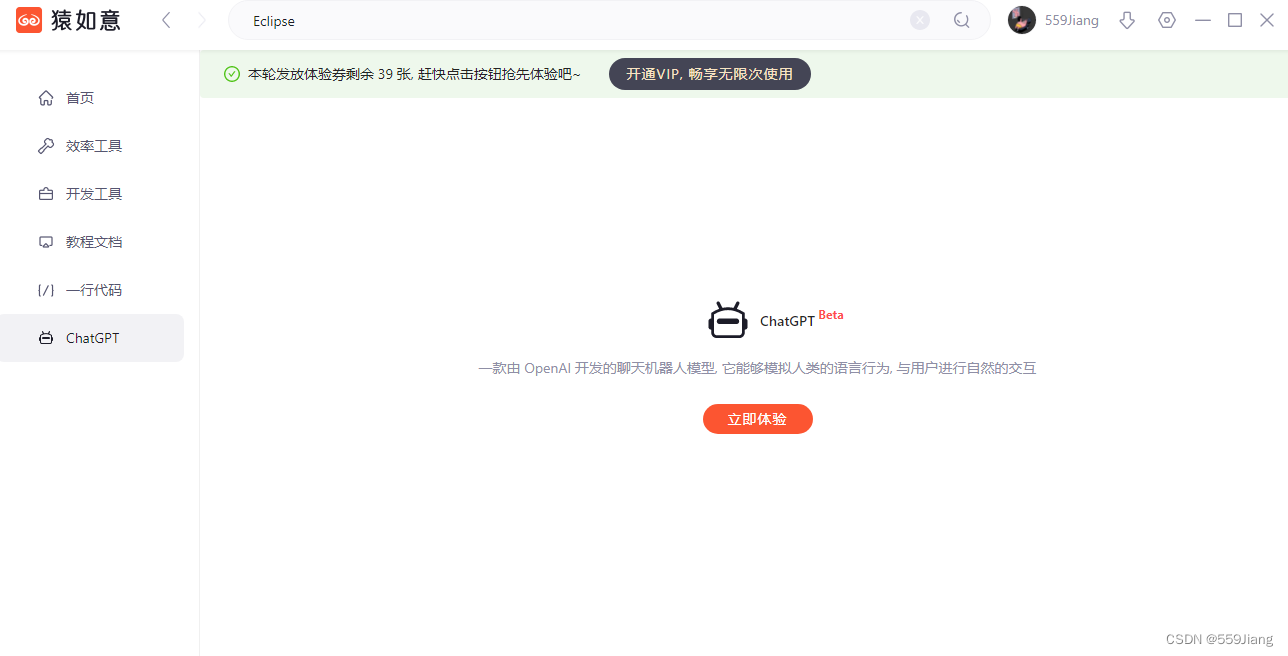Click the 教程文档 icon
Viewport: 1288px width, 656px height.
pos(46,242)
